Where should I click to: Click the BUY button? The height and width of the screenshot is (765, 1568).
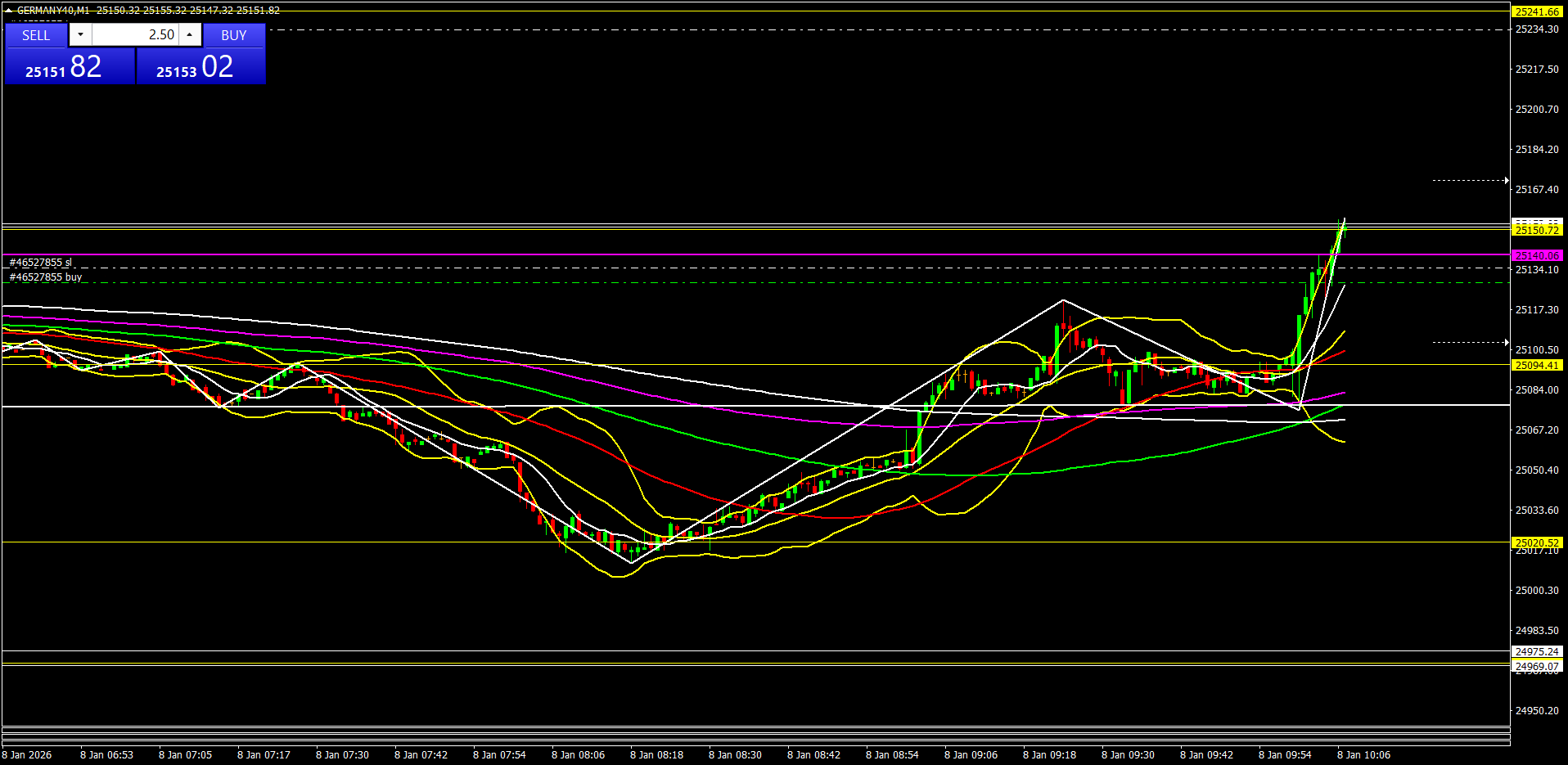[233, 35]
